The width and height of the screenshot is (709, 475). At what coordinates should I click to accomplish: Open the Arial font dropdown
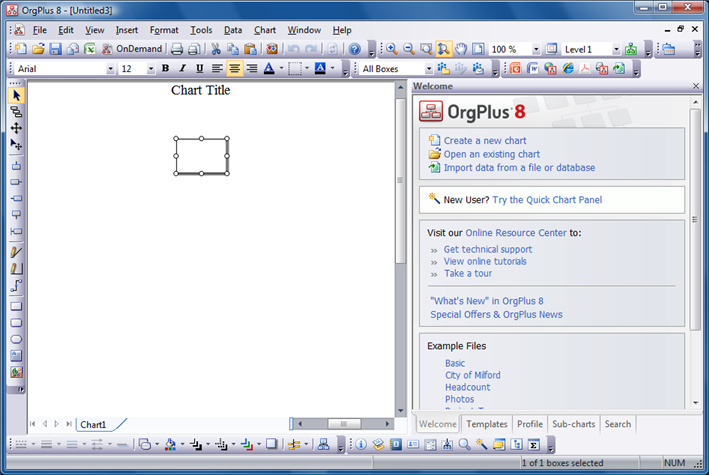[x=110, y=69]
